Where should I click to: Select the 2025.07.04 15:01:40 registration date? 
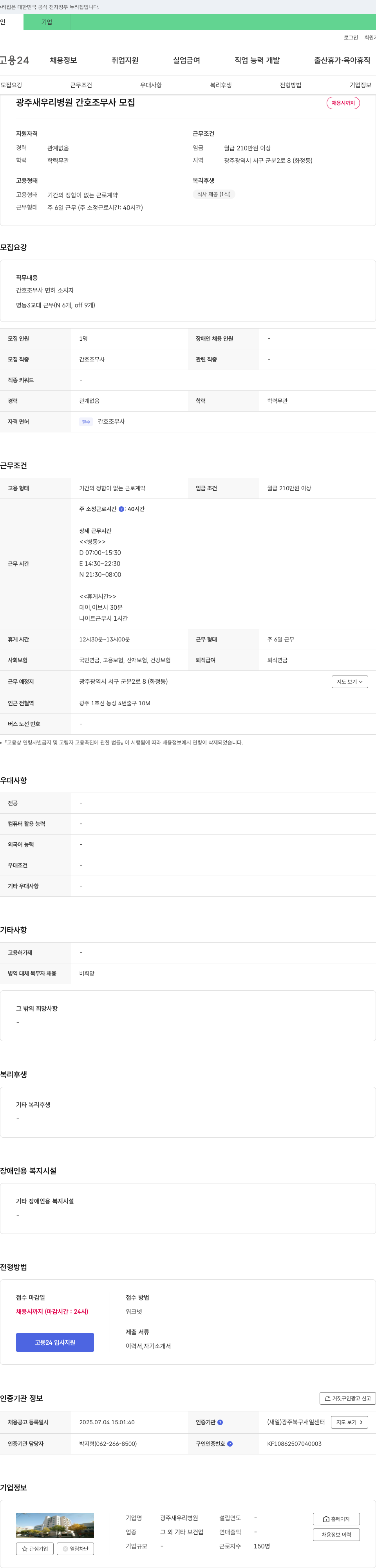[107, 1422]
